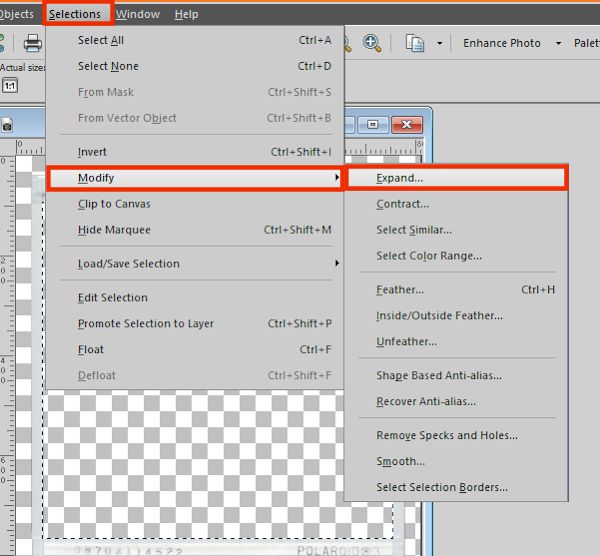Open Shape Based Anti-alias...
This screenshot has width=600, height=556.
[456, 375]
